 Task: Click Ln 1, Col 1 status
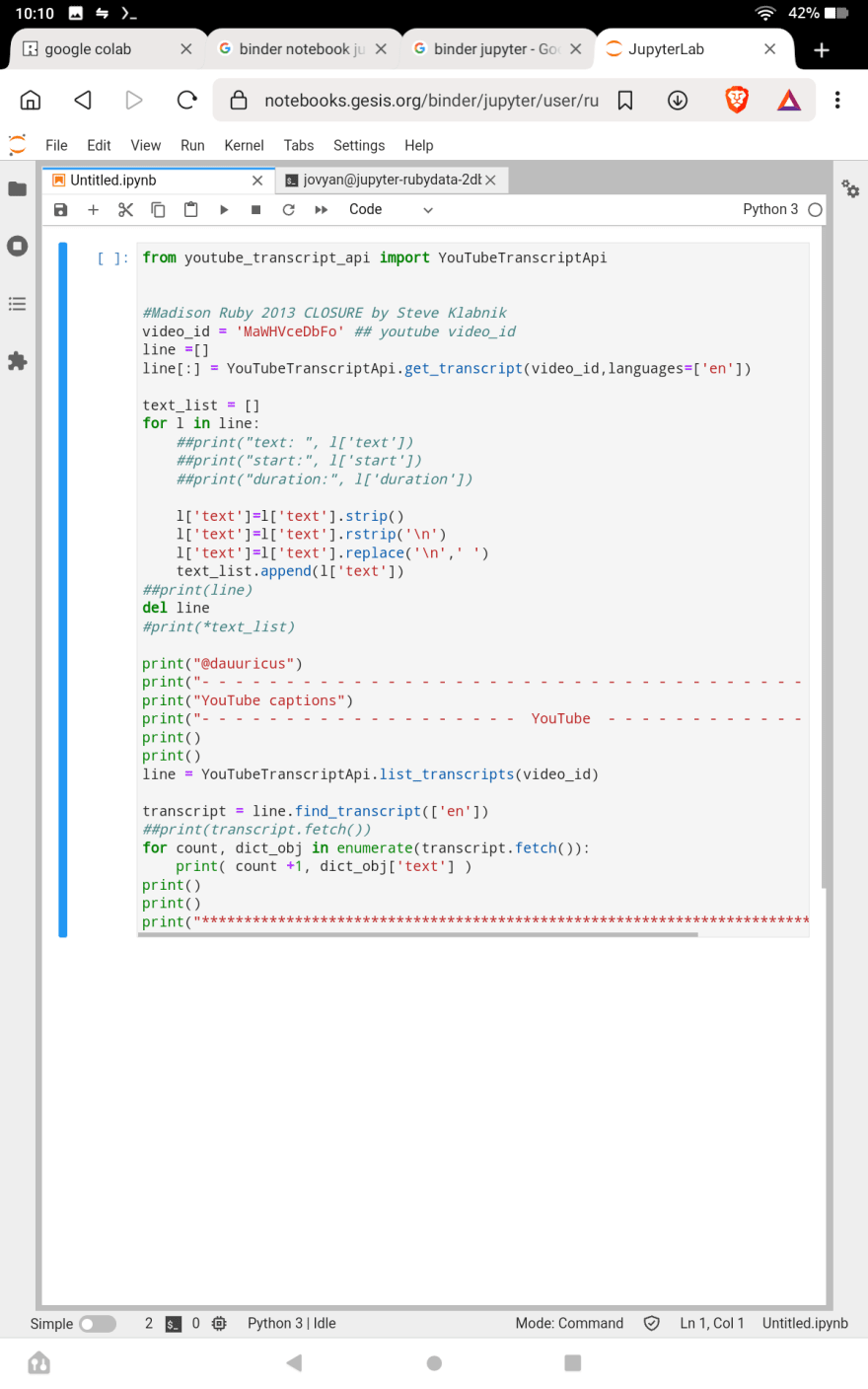tap(712, 1324)
